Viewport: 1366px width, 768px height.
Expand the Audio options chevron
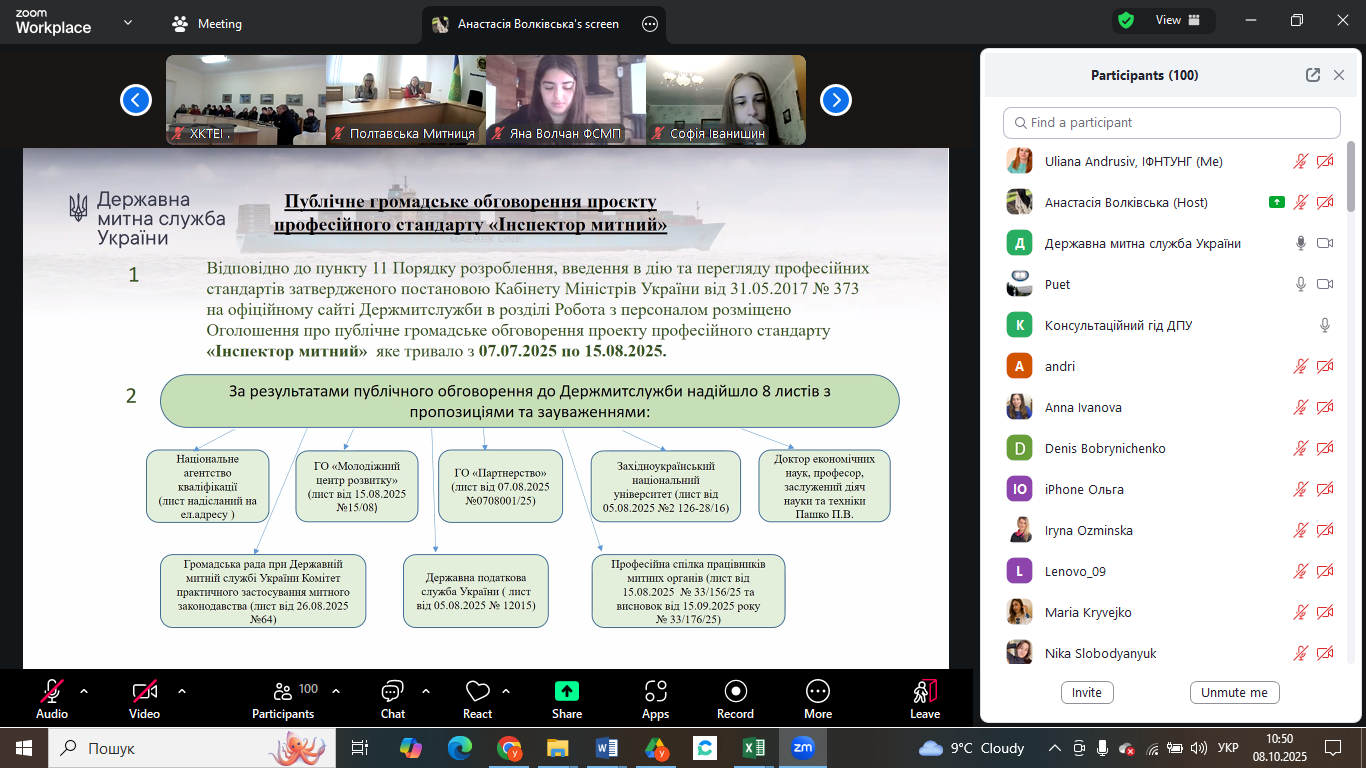click(x=84, y=691)
